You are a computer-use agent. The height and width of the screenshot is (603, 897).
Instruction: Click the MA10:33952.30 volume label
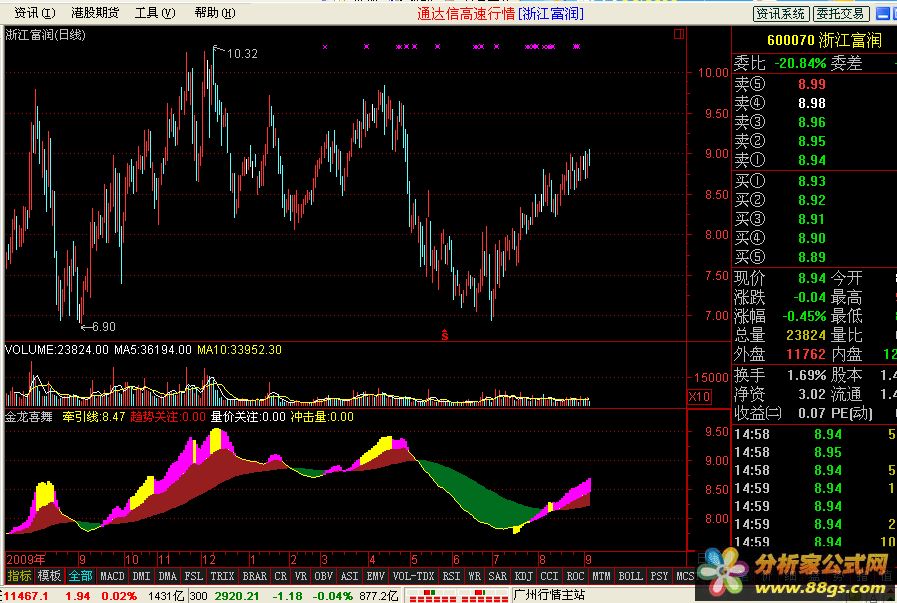point(239,350)
